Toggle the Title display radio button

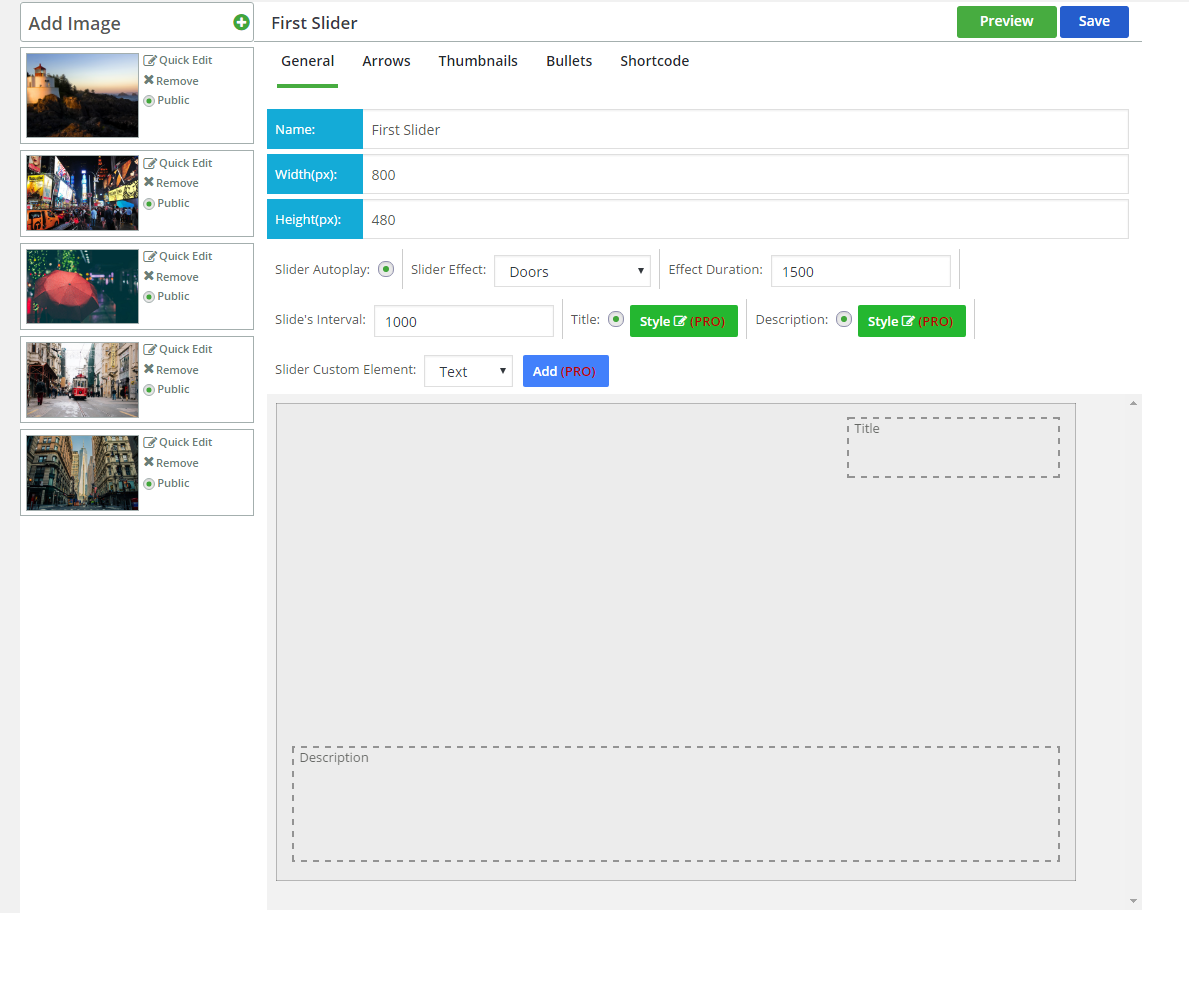(x=616, y=319)
